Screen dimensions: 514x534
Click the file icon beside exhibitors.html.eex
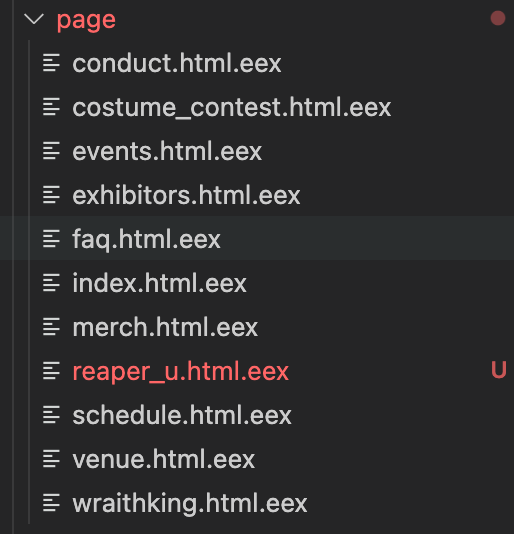click(x=51, y=195)
